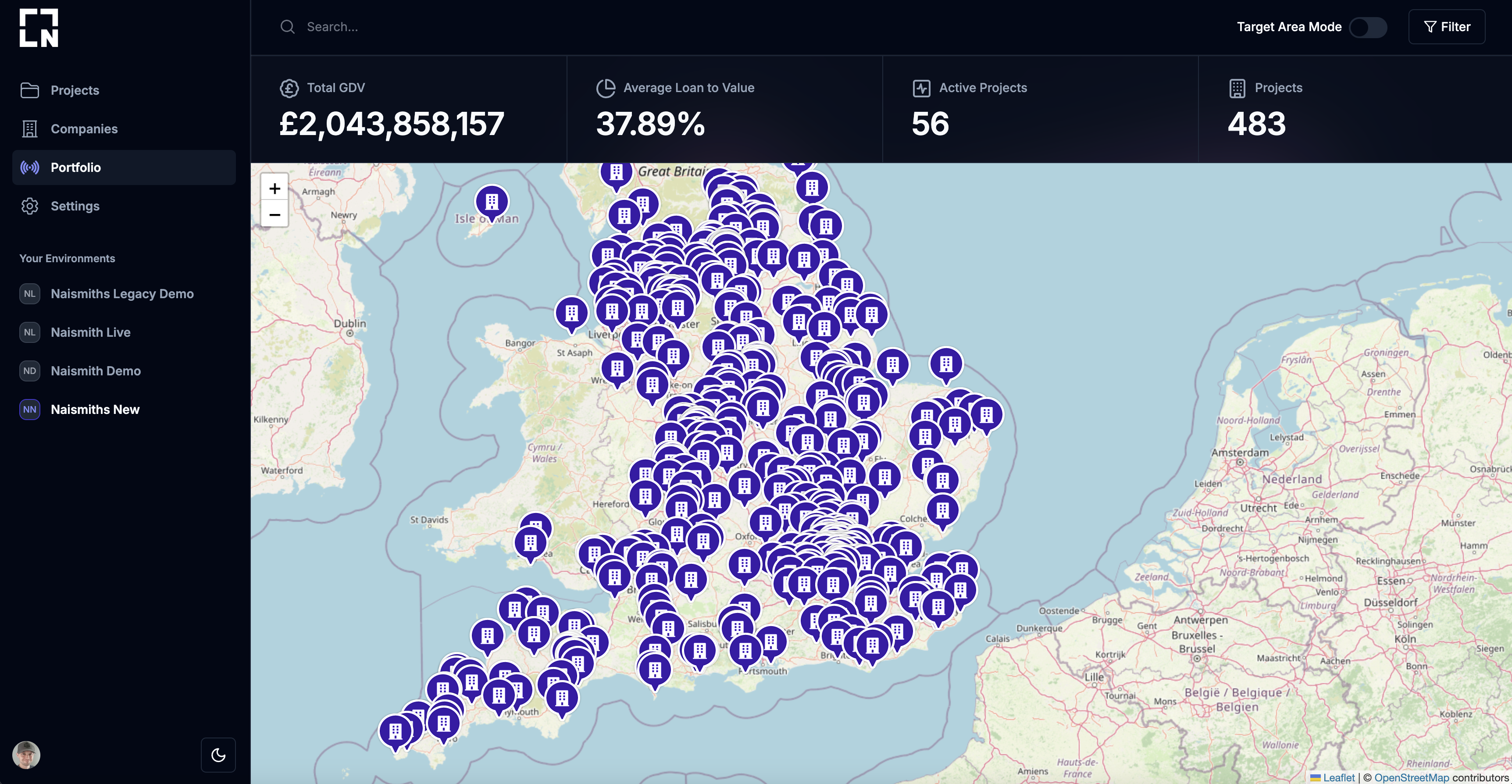Switch to Naismiths Legacy Demo environment
The width and height of the screenshot is (1512, 784).
click(x=121, y=294)
